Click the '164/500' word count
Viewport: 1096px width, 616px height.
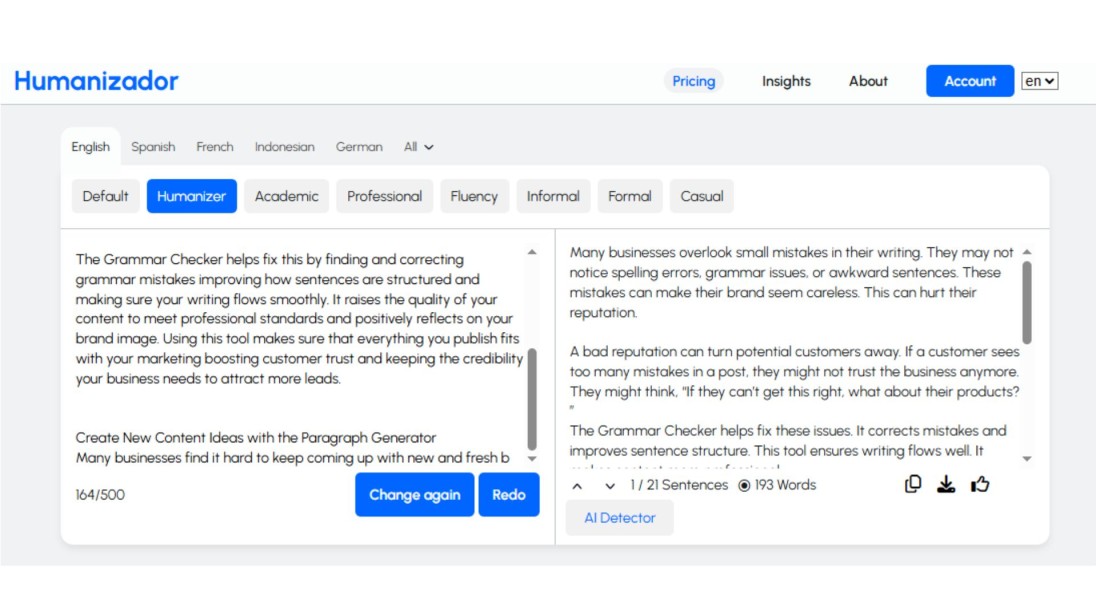click(100, 495)
